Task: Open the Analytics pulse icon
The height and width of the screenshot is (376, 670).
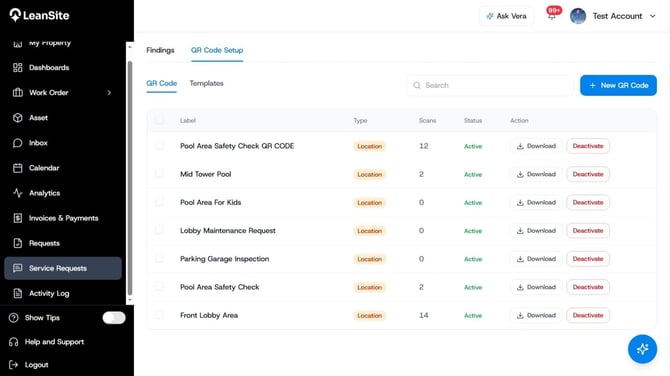Action: click(x=18, y=193)
